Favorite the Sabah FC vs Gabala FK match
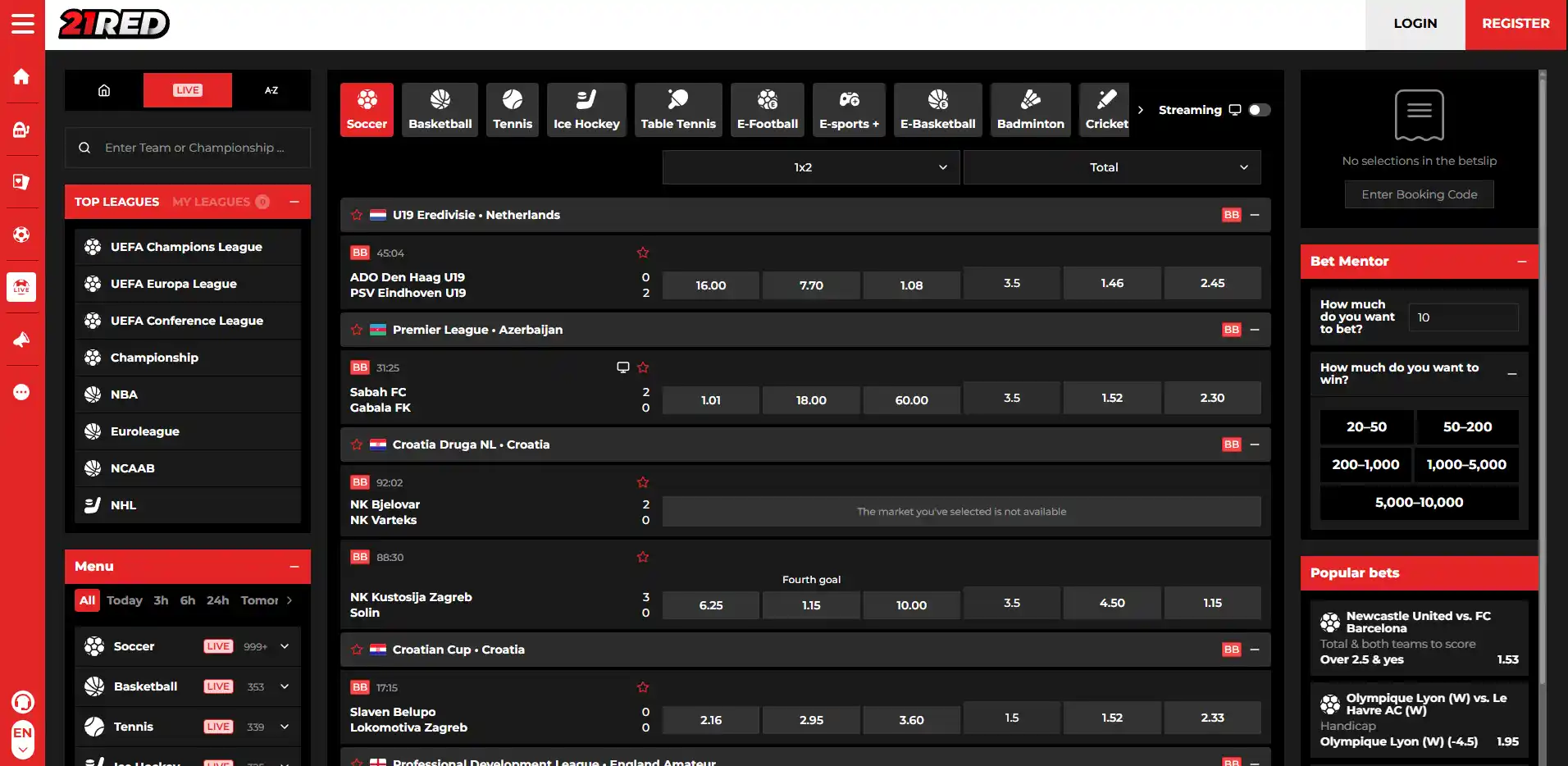The height and width of the screenshot is (766, 1568). [x=643, y=367]
